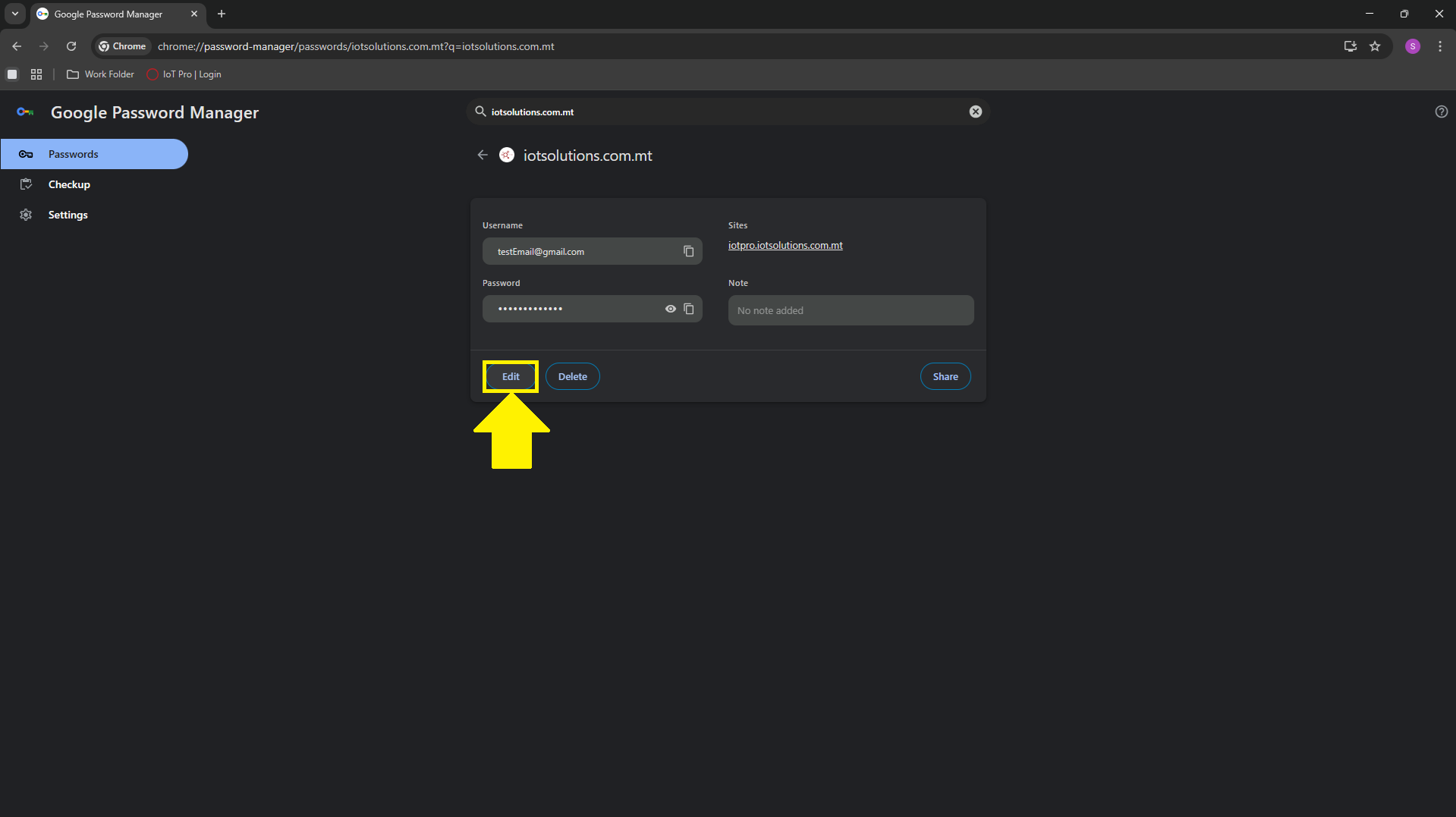The height and width of the screenshot is (817, 1456).
Task: Minimize the Chrome window
Action: 1370,14
